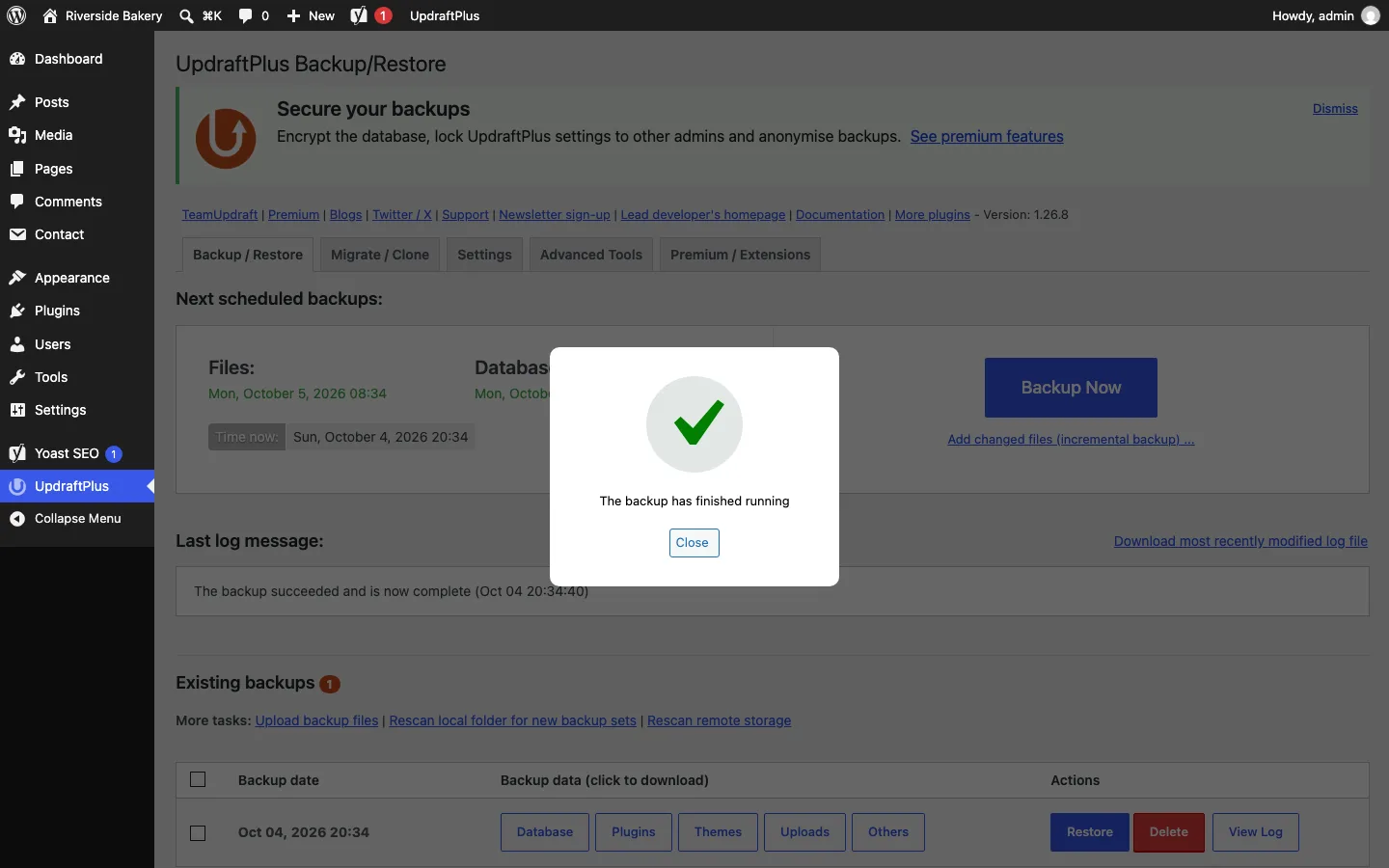Click the Comments sidebar icon
The height and width of the screenshot is (868, 1389).
[x=17, y=202]
